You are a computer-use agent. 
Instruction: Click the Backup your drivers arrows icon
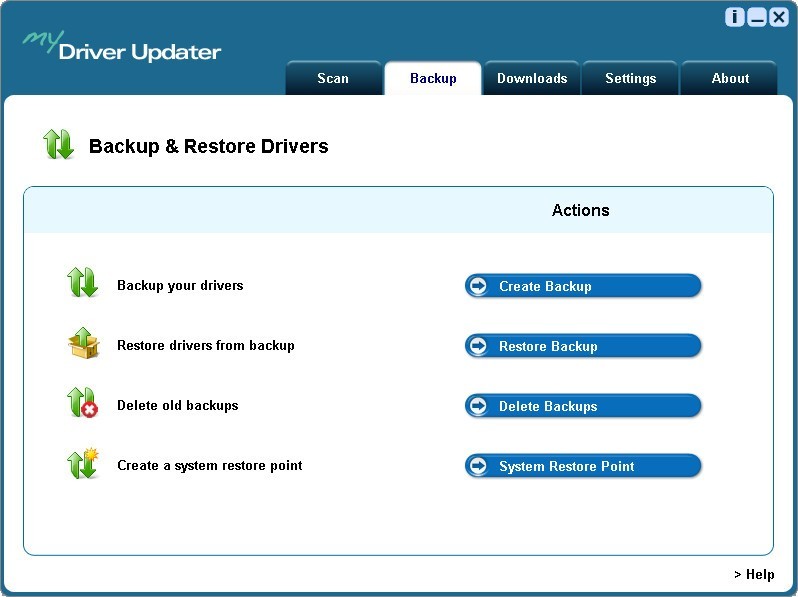(x=82, y=282)
